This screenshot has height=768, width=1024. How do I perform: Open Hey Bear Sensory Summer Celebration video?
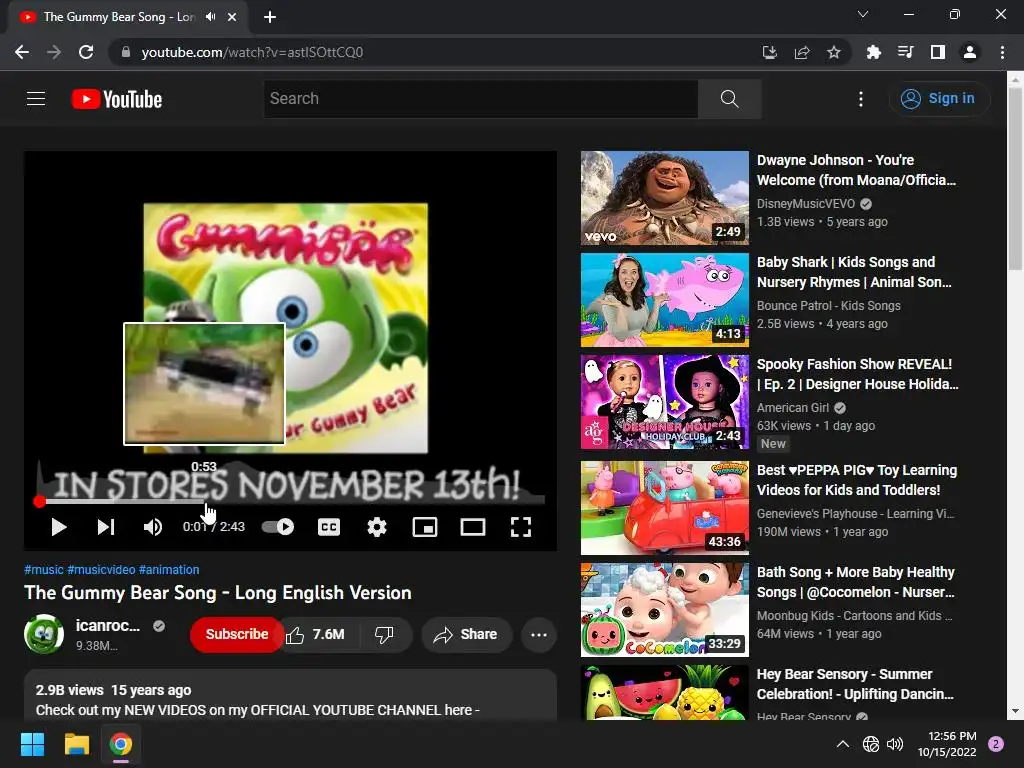[855, 684]
